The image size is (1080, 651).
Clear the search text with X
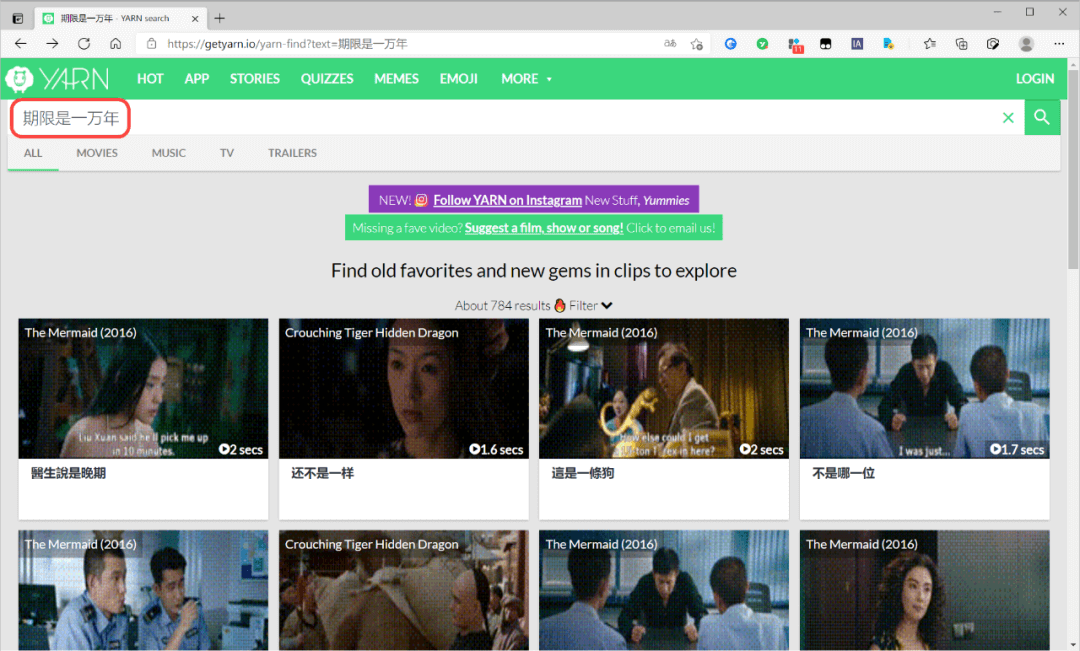pyautogui.click(x=1008, y=118)
